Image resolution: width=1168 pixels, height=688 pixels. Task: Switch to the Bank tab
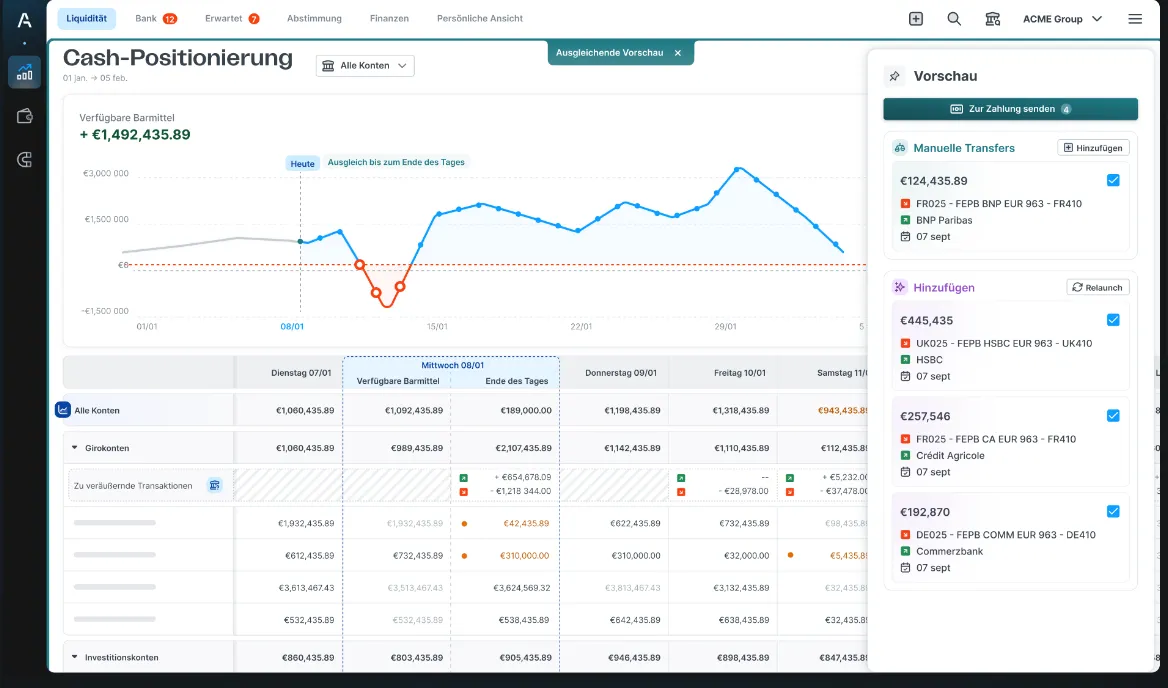tap(156, 18)
